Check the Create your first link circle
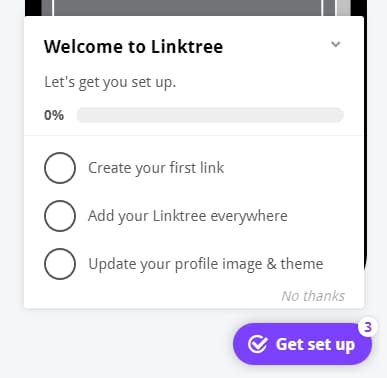 point(60,168)
